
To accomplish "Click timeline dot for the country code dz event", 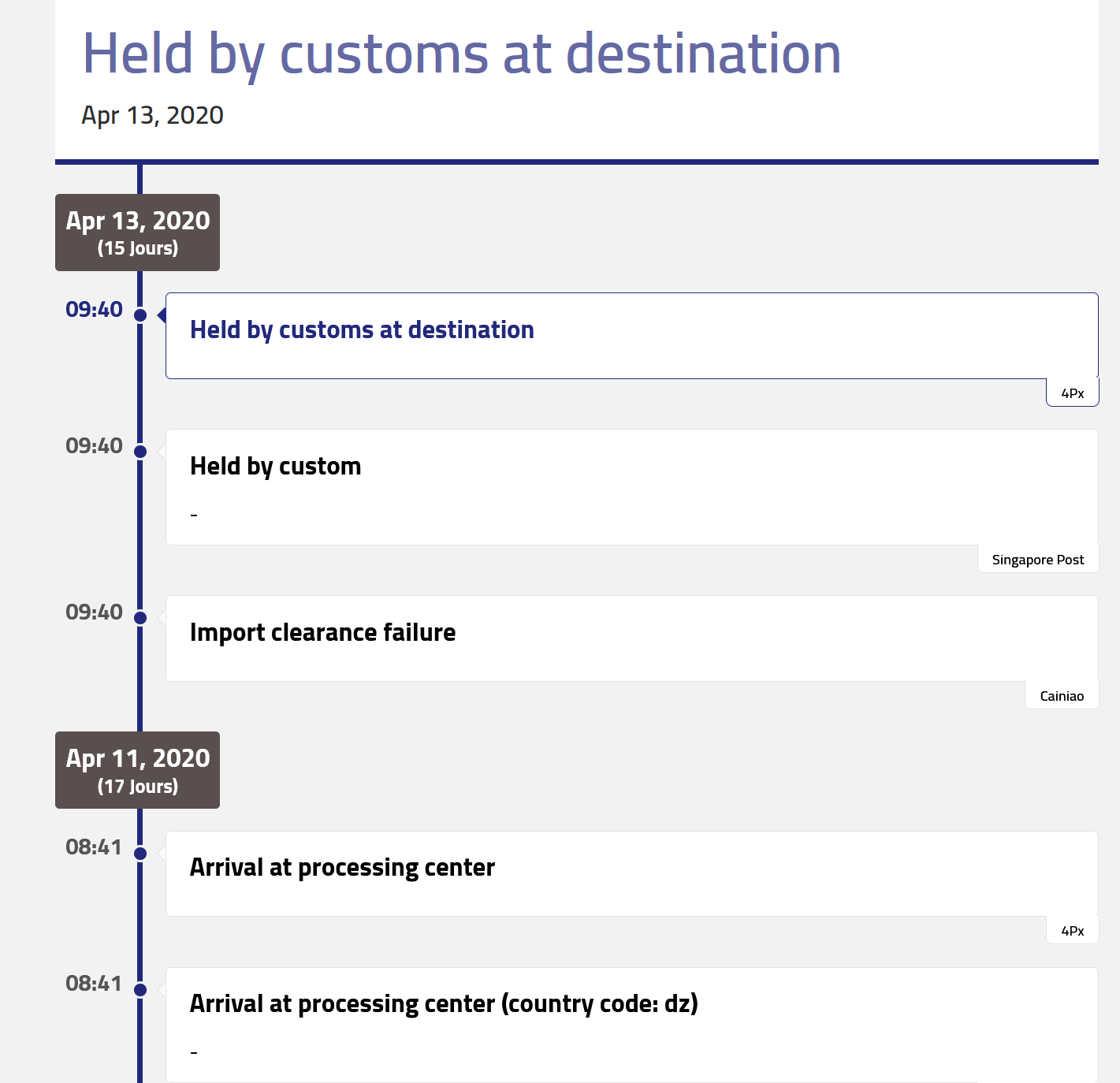I will (140, 990).
